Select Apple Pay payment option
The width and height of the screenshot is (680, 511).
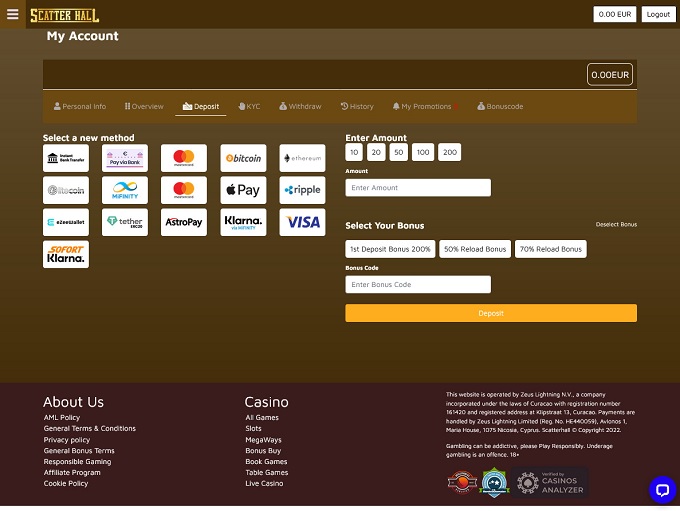pos(243,190)
